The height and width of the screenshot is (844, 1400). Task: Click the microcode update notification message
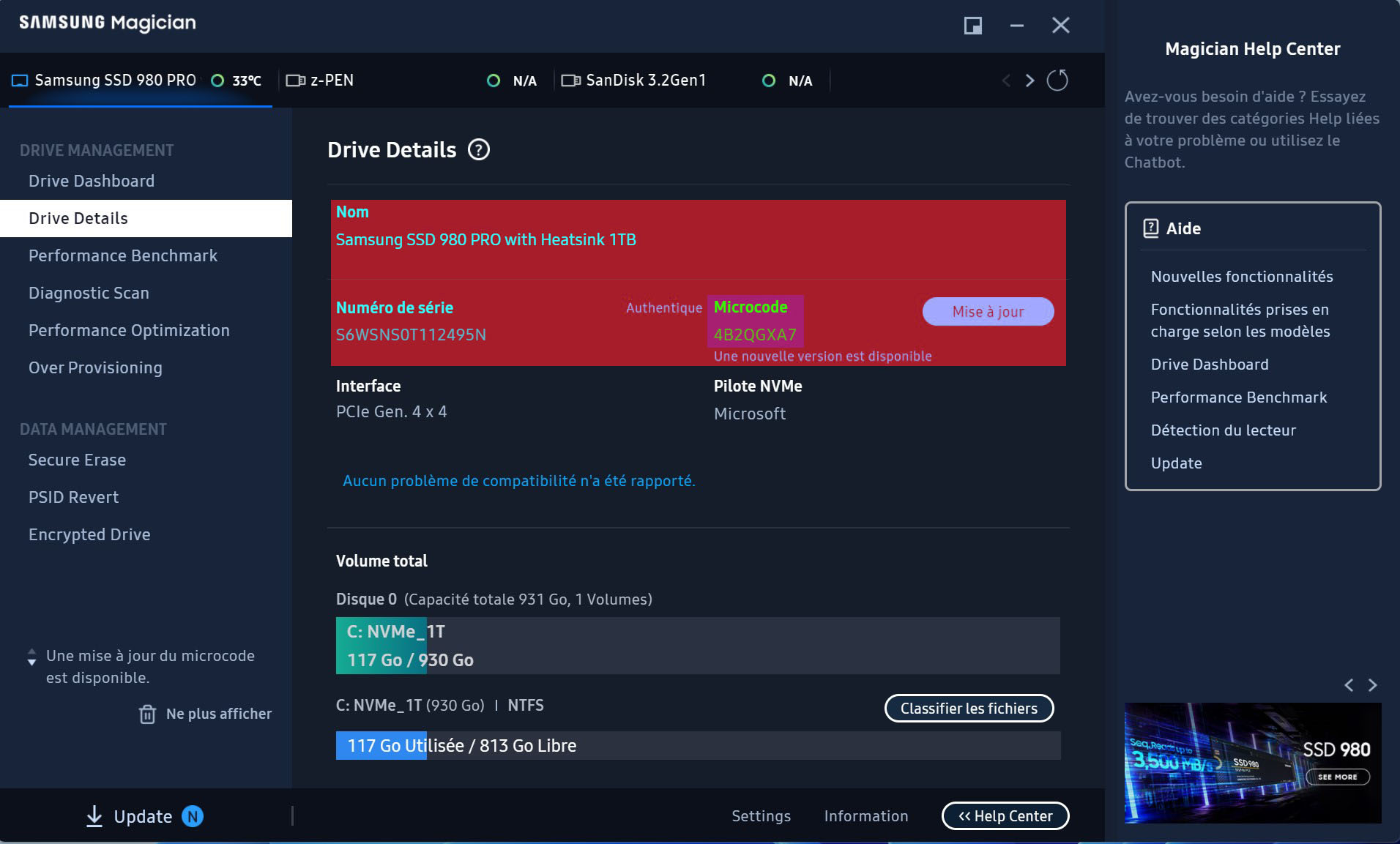[x=150, y=667]
